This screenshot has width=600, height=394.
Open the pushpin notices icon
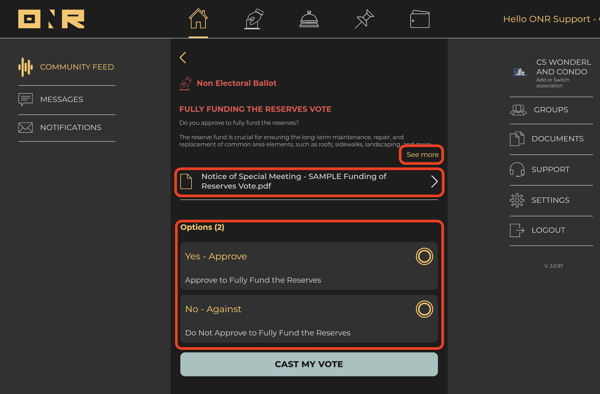(x=364, y=19)
